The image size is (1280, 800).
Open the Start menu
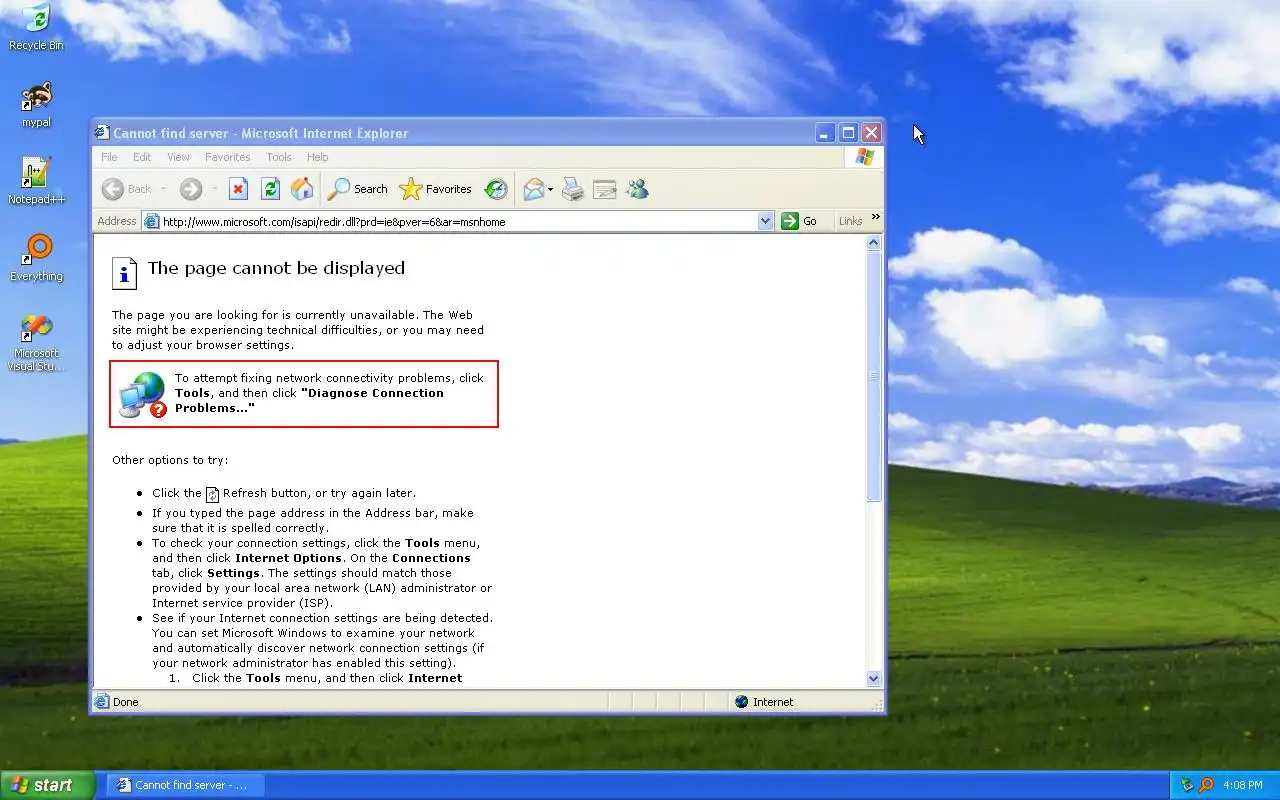click(x=47, y=785)
